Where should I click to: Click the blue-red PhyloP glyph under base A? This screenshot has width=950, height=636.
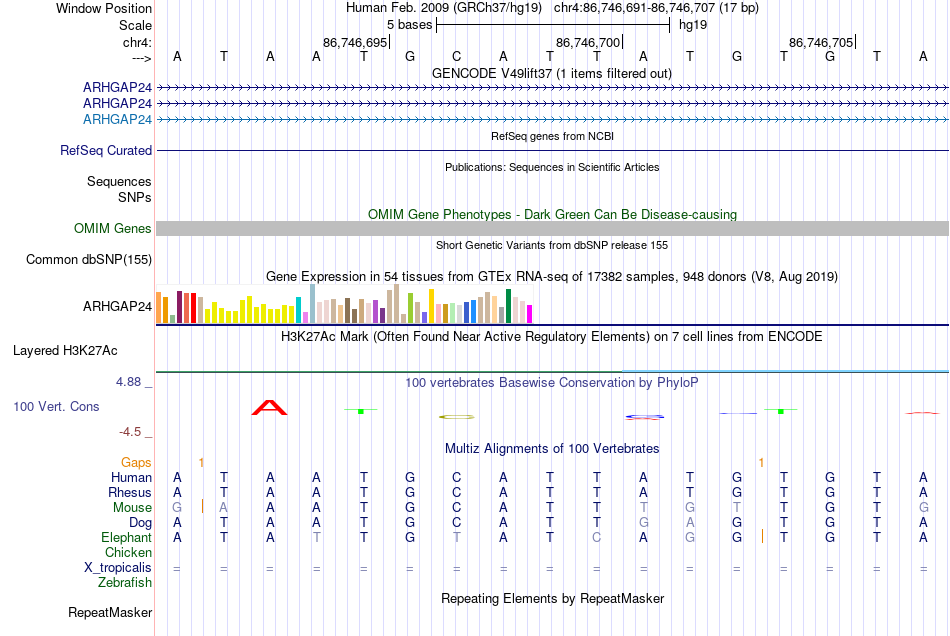tap(644, 417)
